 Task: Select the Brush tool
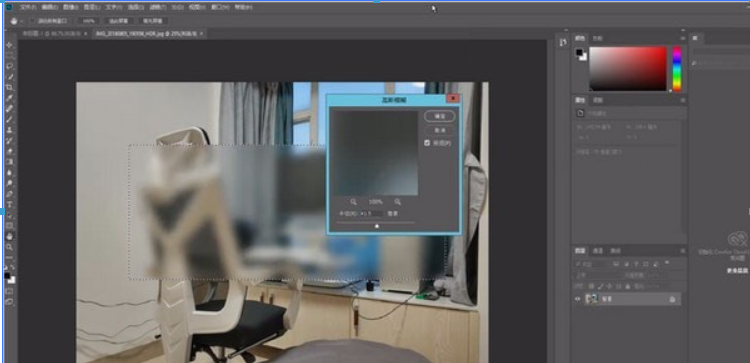pos(9,119)
